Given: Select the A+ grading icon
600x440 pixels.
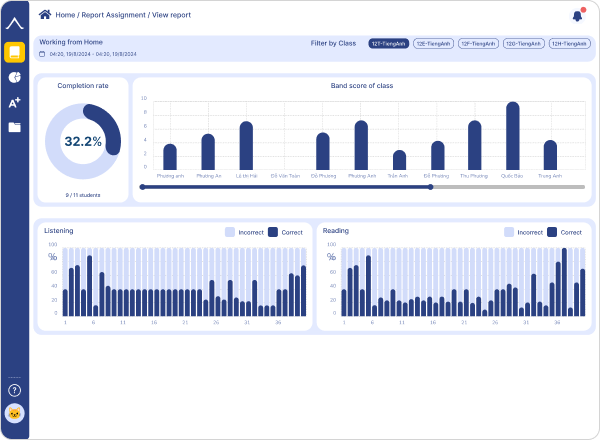Looking at the screenshot, I should pyautogui.click(x=14, y=103).
